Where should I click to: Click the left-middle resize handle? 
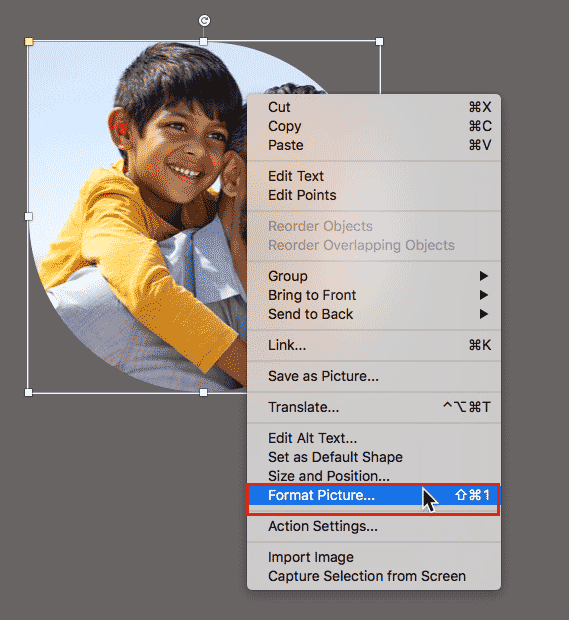click(28, 217)
